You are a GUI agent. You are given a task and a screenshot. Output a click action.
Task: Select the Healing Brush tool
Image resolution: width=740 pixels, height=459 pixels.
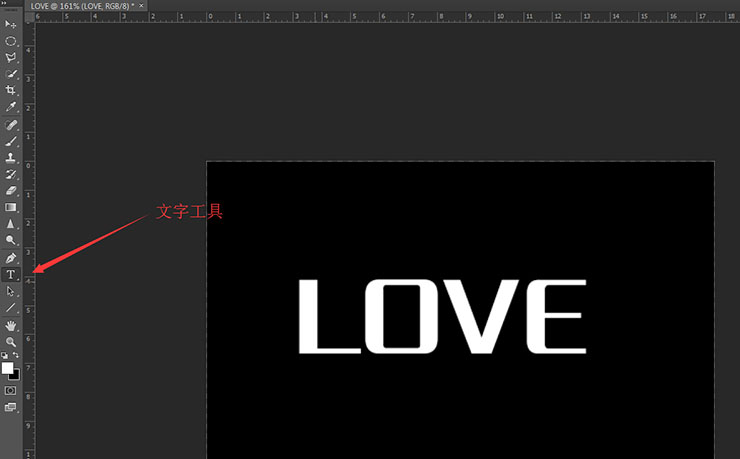11,126
